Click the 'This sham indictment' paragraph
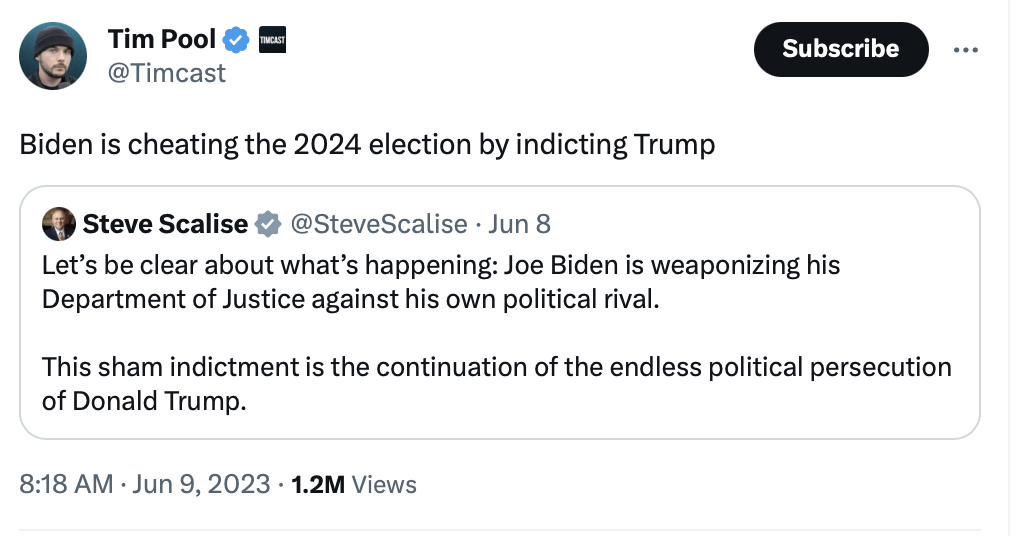Image resolution: width=1020 pixels, height=536 pixels. [496, 384]
